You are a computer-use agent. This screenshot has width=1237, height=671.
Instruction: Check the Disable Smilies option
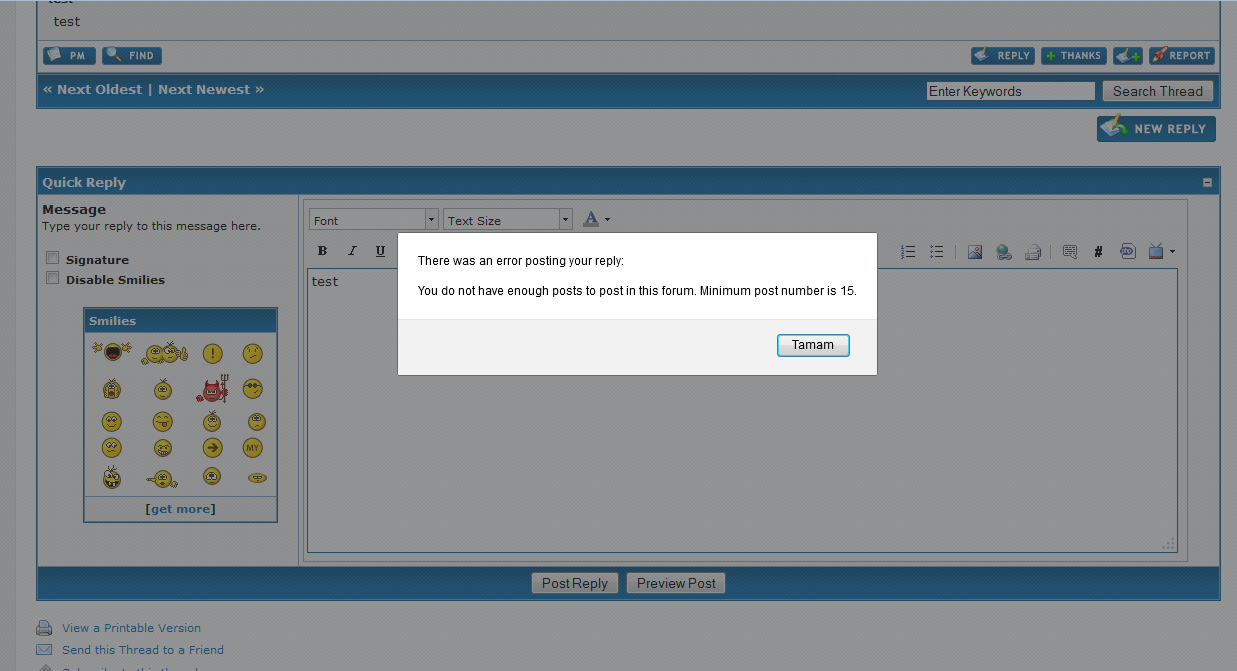[x=53, y=278]
